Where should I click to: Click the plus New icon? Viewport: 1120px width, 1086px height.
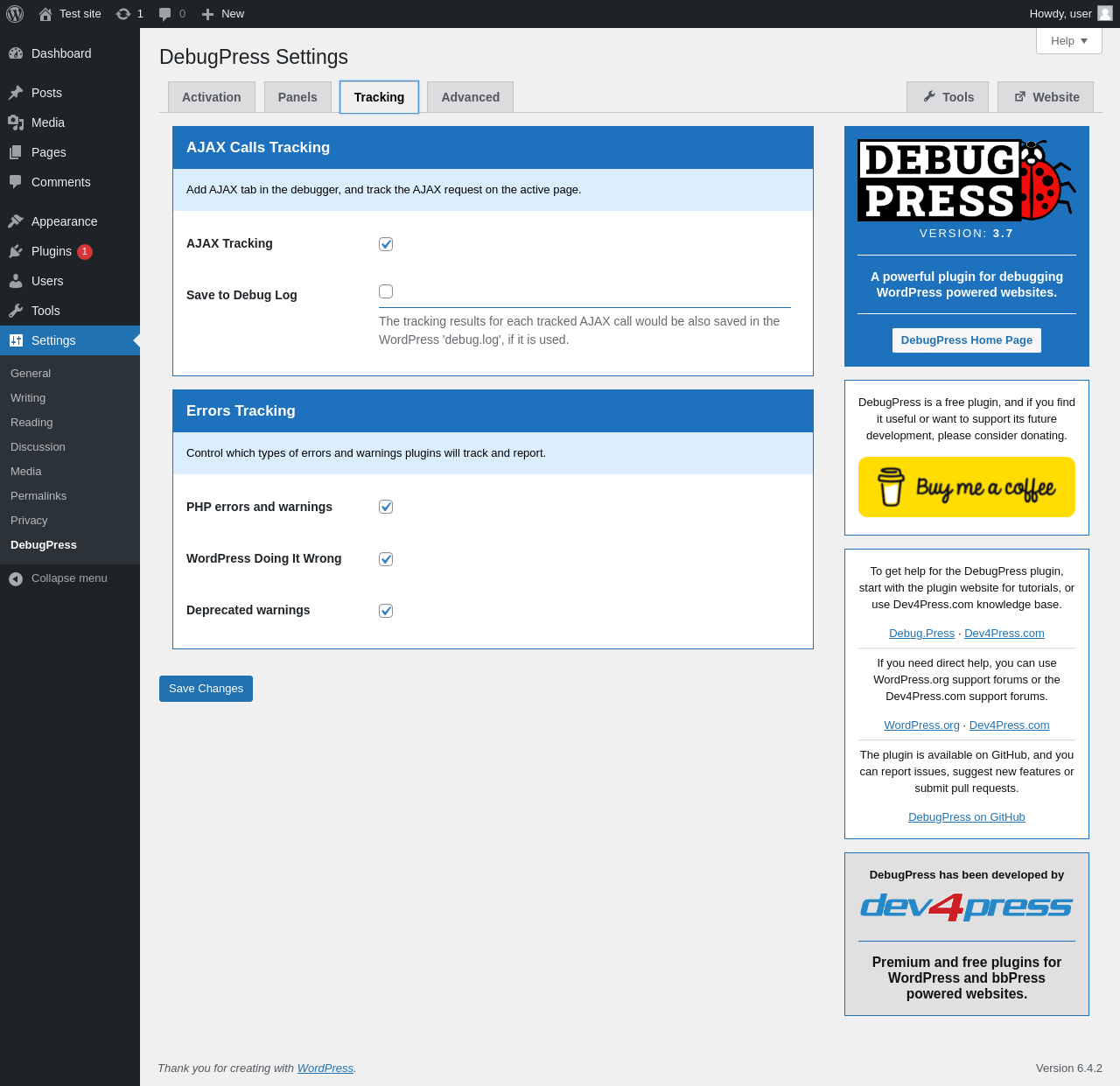tap(207, 14)
